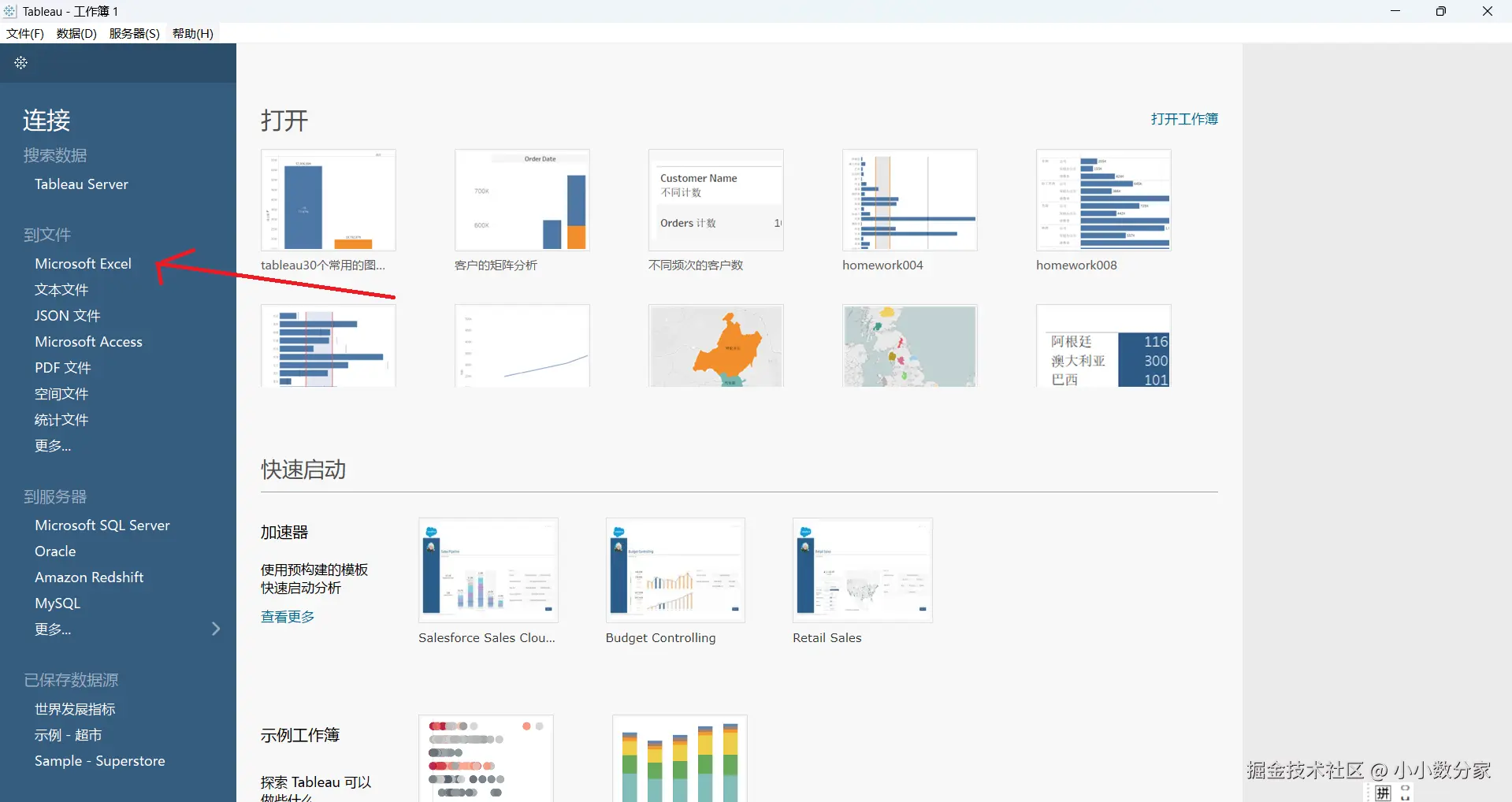The height and width of the screenshot is (802, 1512).
Task: Restore down the Tableau window
Action: tap(1441, 11)
